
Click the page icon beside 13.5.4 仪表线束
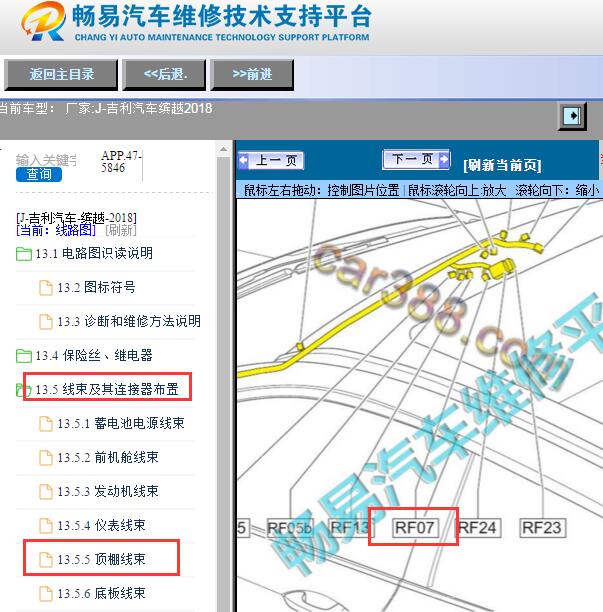46,526
